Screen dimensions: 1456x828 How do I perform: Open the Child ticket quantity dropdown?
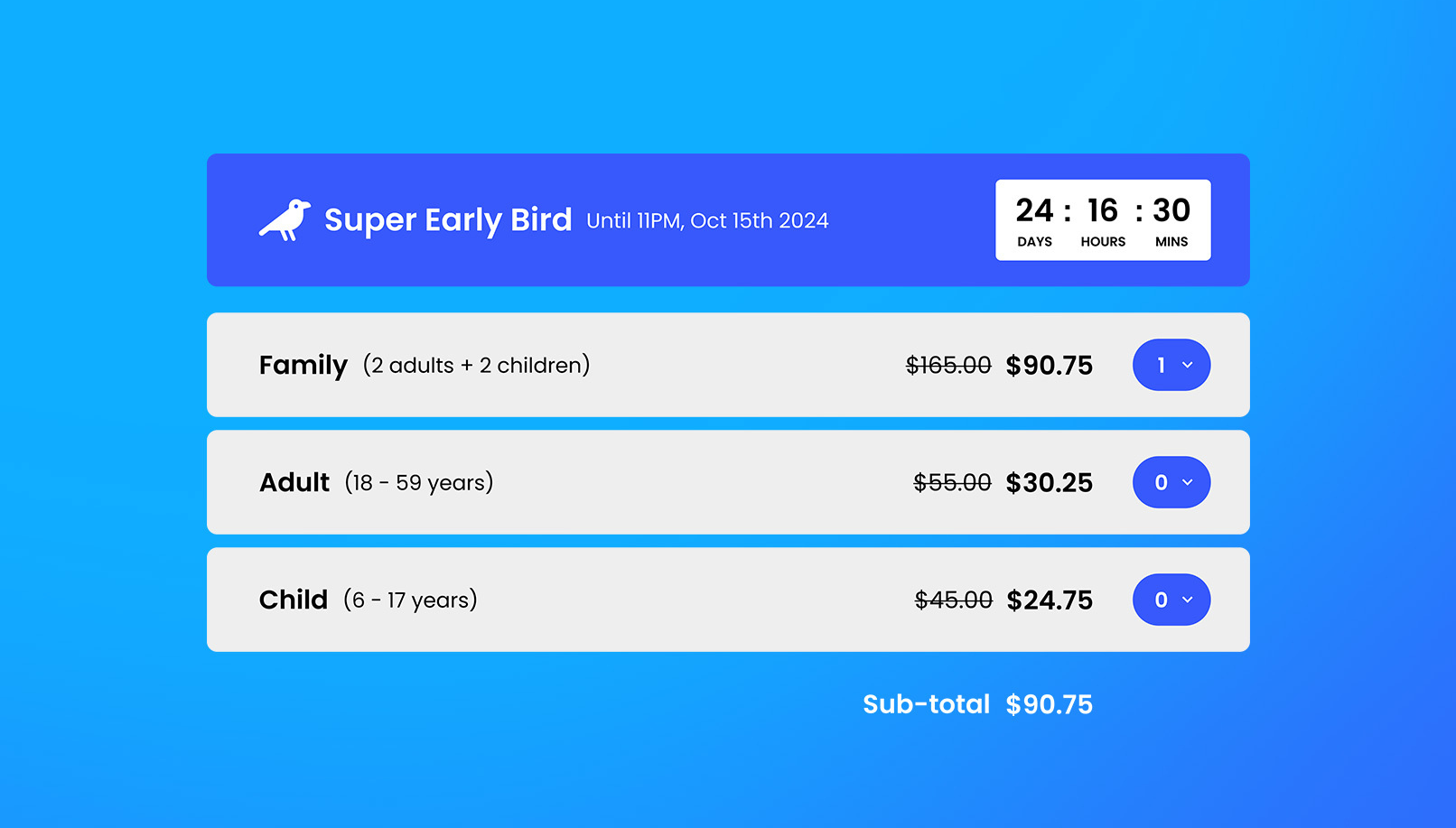[x=1171, y=600]
